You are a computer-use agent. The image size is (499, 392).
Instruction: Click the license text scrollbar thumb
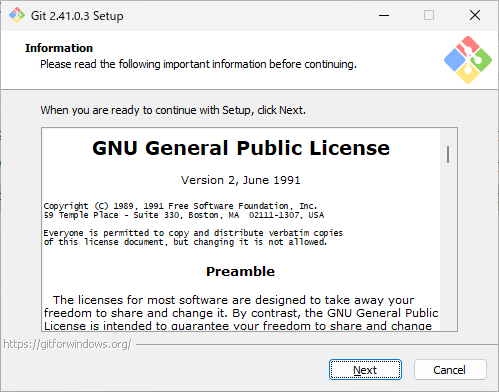click(448, 154)
